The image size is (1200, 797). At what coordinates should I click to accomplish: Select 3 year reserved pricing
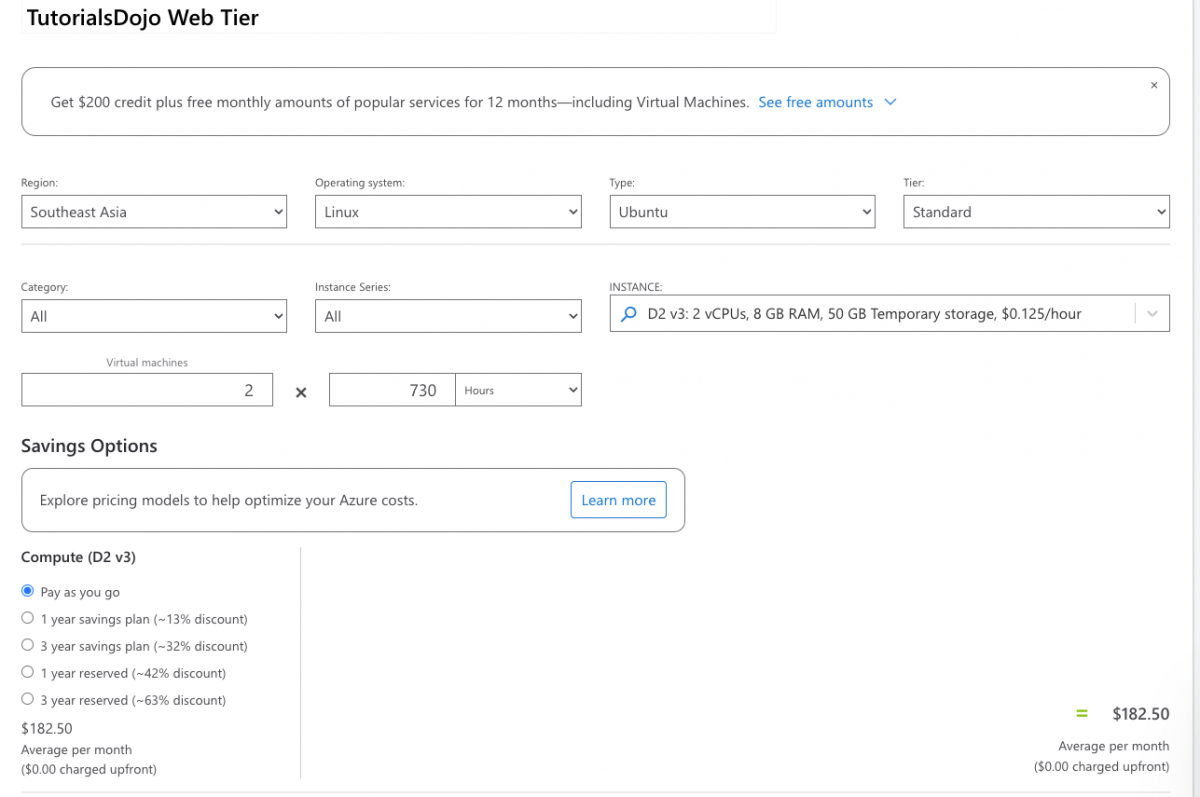point(27,698)
